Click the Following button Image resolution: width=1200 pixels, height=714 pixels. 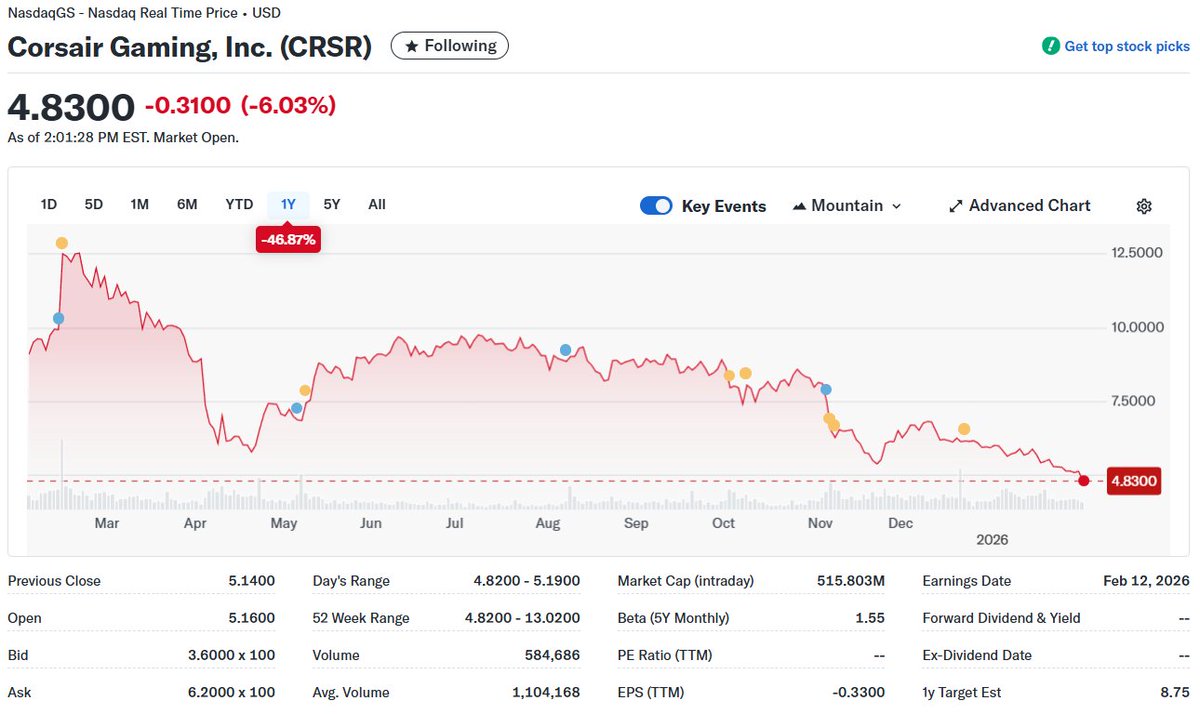click(x=450, y=46)
